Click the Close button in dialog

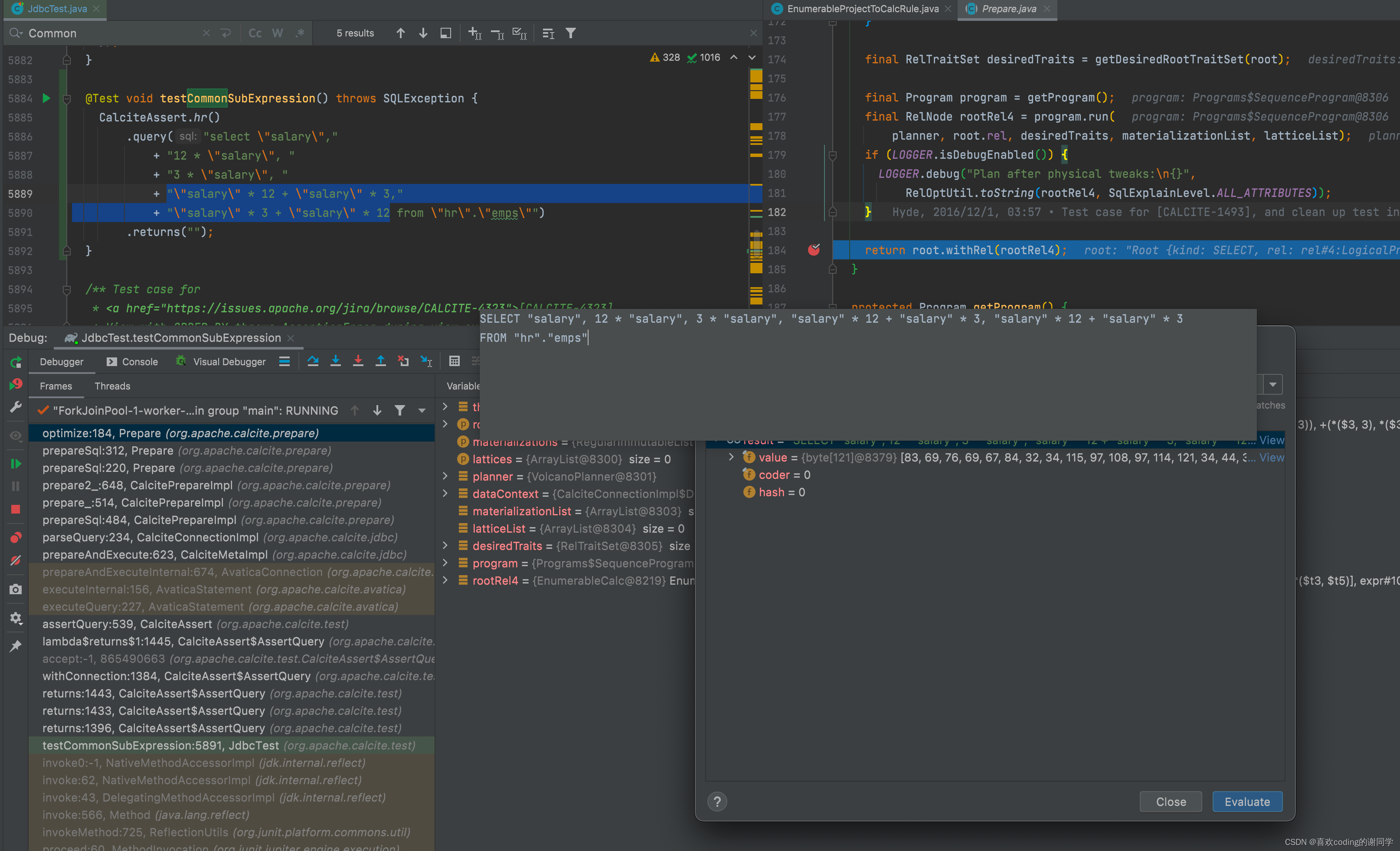pos(1171,802)
